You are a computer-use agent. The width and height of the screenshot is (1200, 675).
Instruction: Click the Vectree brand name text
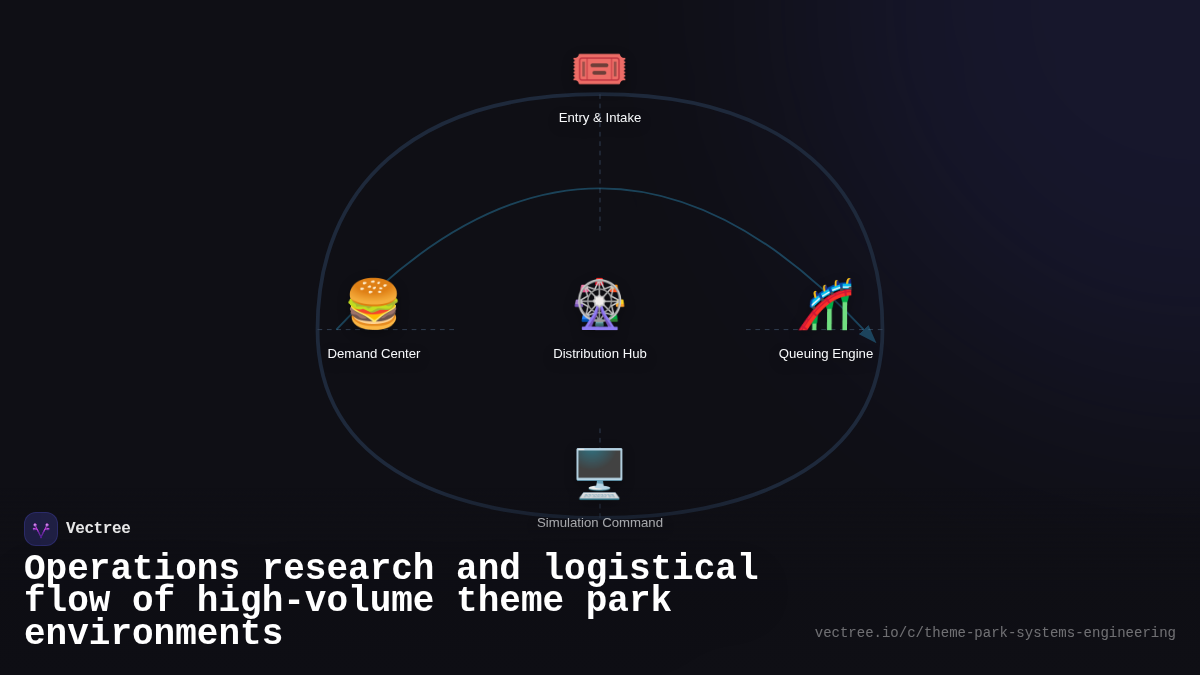coord(99,528)
